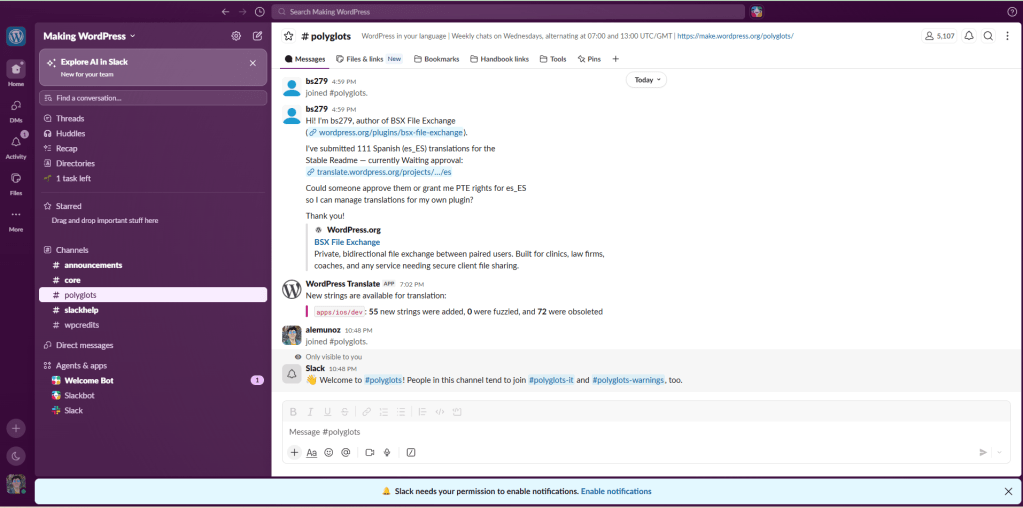This screenshot has height=508, width=1023.
Task: Open the send options dropdown arrow
Action: 1000,452
